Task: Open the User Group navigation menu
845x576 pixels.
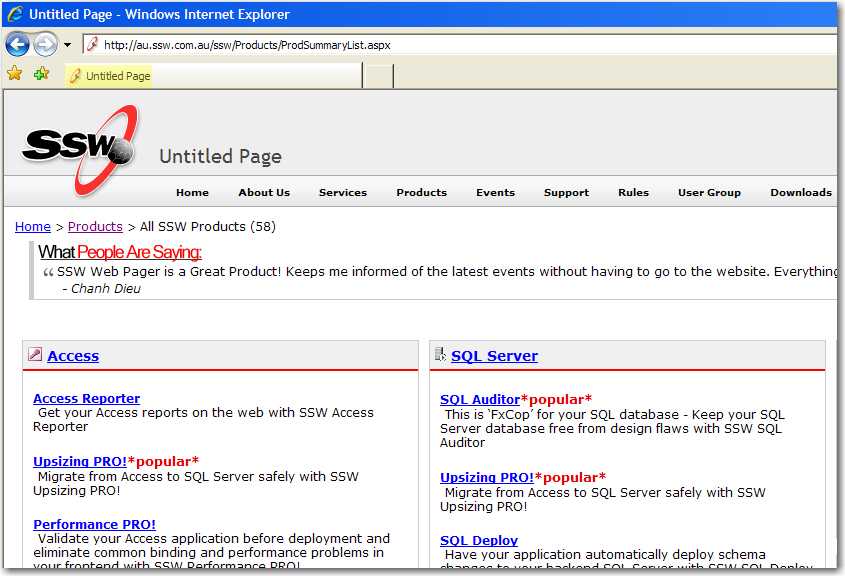Action: coord(709,192)
